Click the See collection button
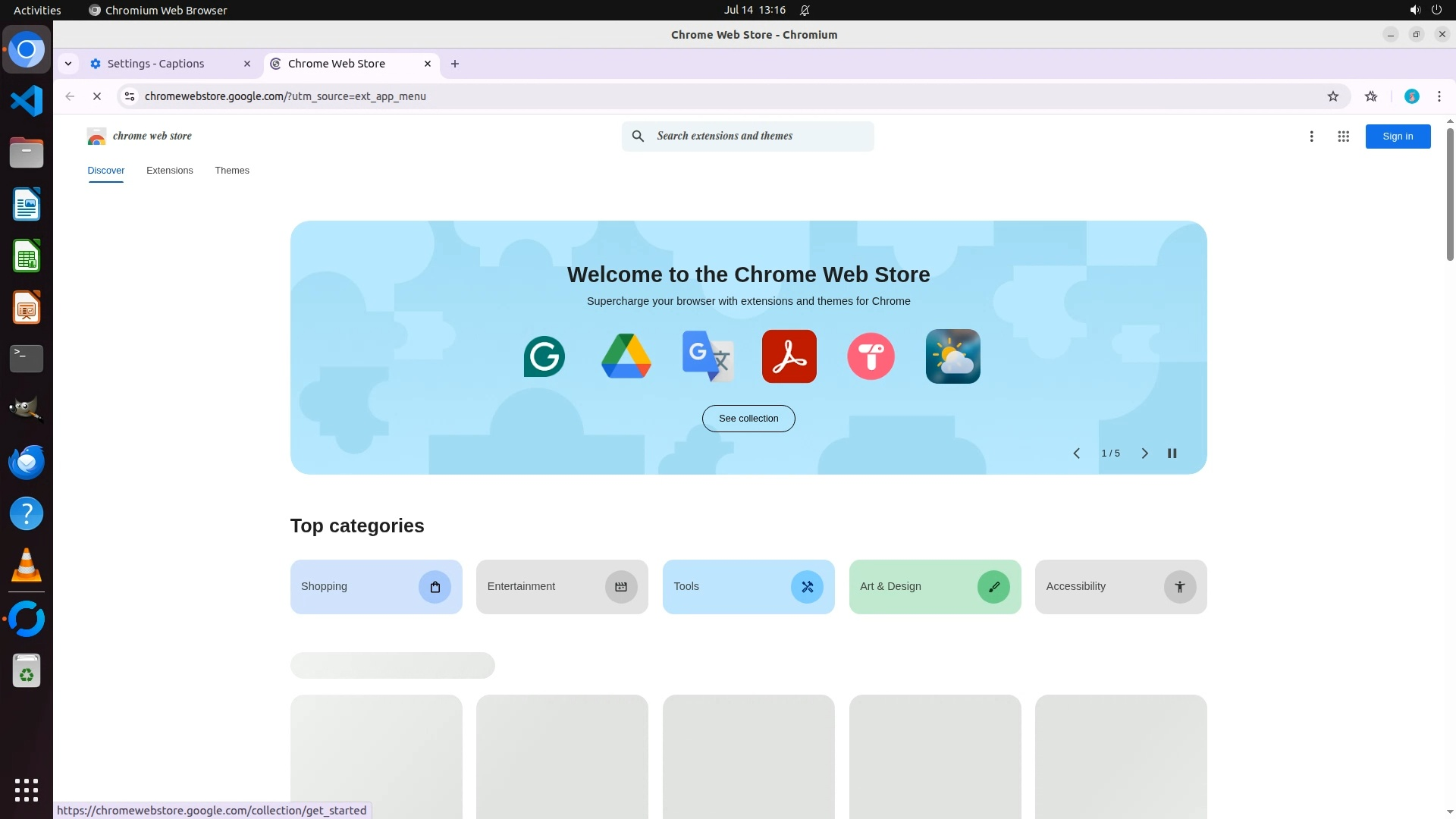 [748, 419]
